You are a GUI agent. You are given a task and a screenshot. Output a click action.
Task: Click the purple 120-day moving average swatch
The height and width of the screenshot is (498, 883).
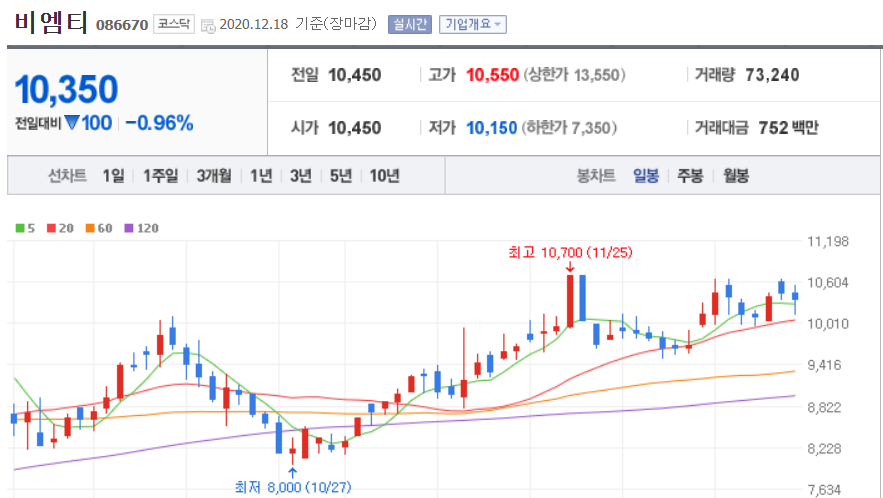click(129, 228)
